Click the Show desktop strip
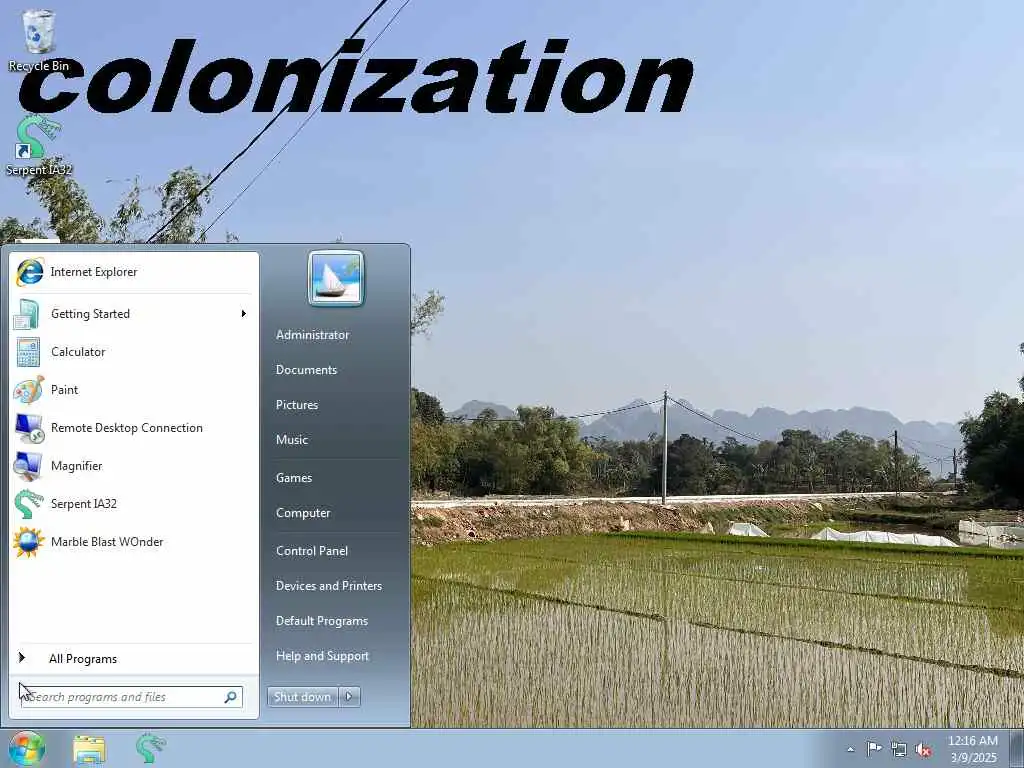 1017,748
